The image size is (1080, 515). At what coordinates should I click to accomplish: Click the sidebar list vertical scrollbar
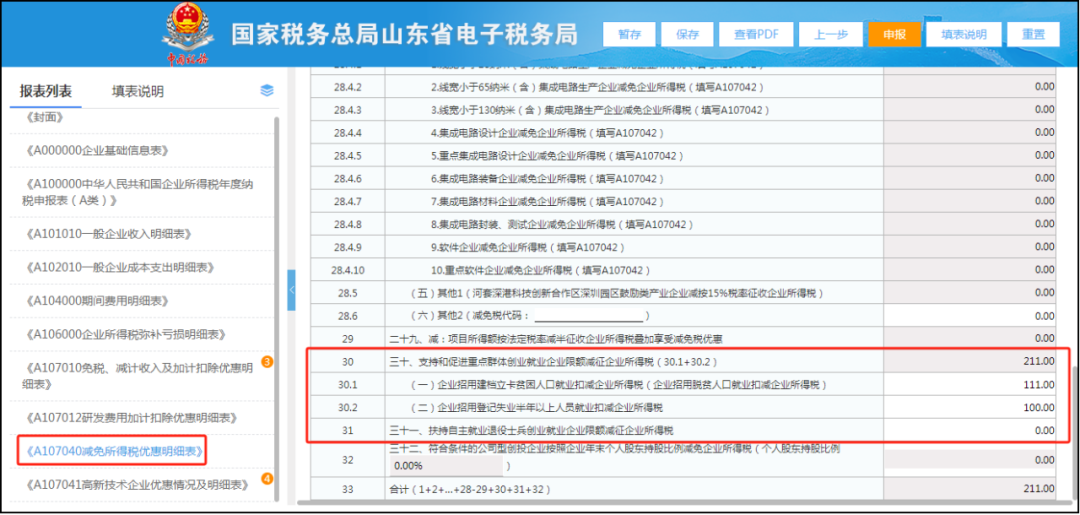pyautogui.click(x=277, y=308)
